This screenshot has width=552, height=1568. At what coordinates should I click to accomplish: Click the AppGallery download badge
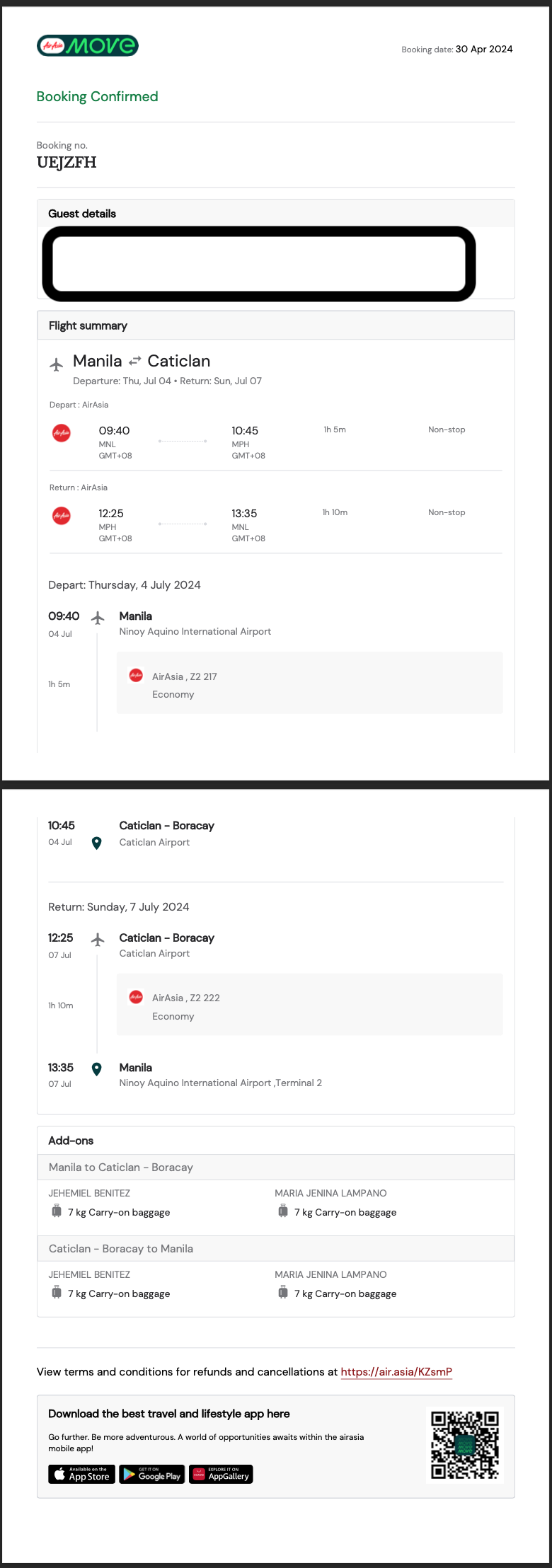click(x=221, y=1474)
